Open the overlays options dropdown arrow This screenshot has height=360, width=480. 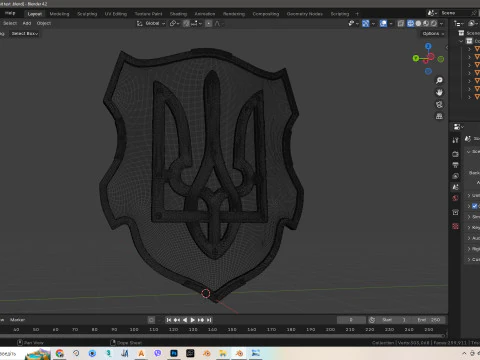click(x=391, y=23)
